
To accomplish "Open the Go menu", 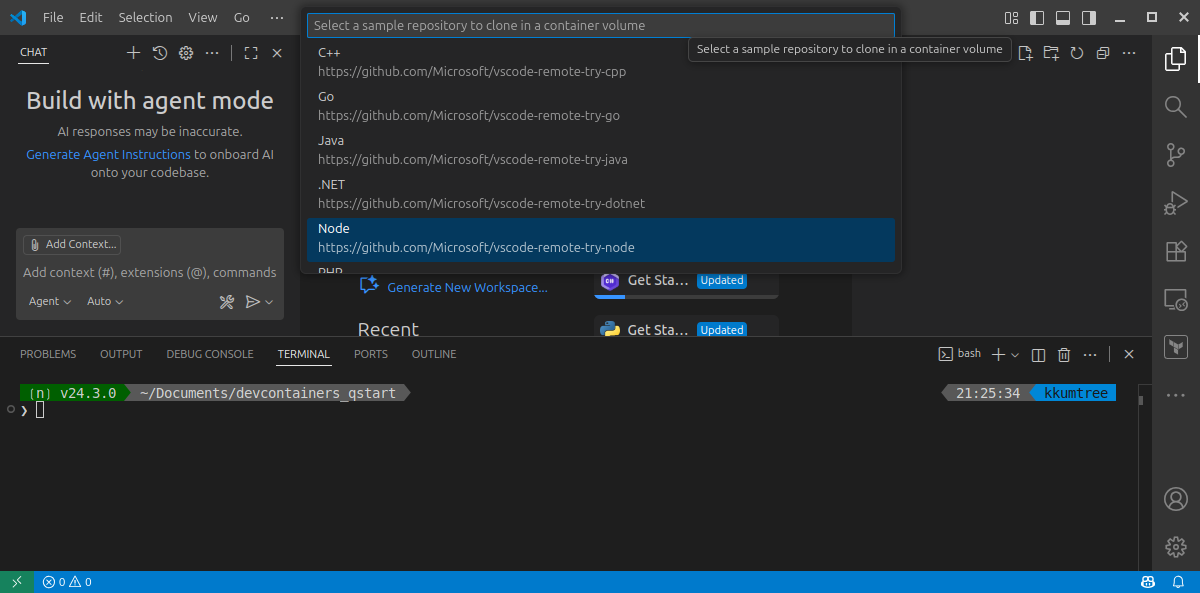I will pos(242,17).
